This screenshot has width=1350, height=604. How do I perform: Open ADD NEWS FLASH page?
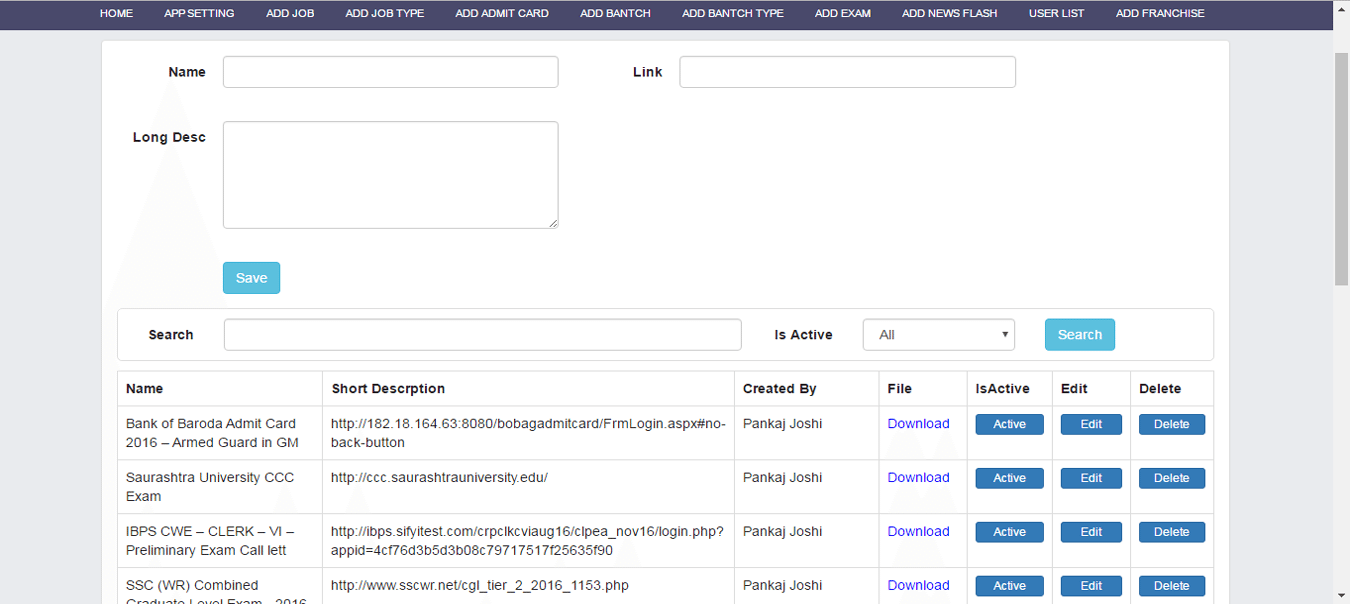click(x=949, y=13)
